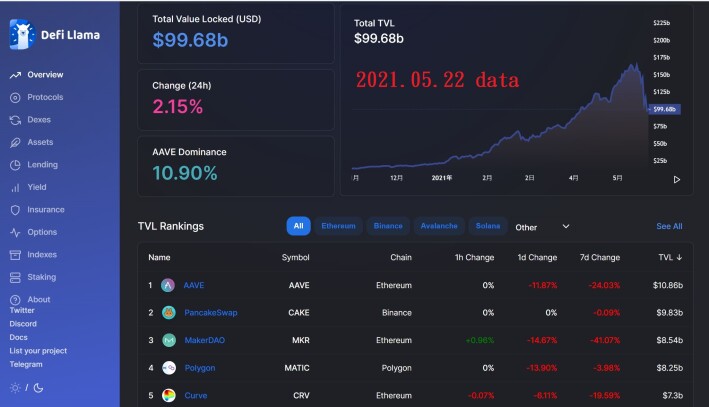
Task: Open the See All rankings link
Action: click(x=669, y=227)
